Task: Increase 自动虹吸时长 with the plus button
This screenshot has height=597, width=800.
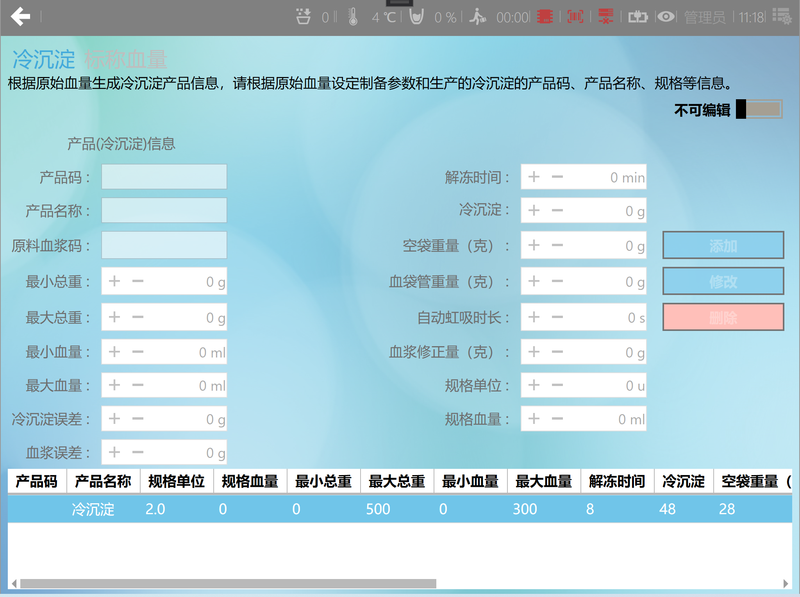Action: click(x=534, y=317)
